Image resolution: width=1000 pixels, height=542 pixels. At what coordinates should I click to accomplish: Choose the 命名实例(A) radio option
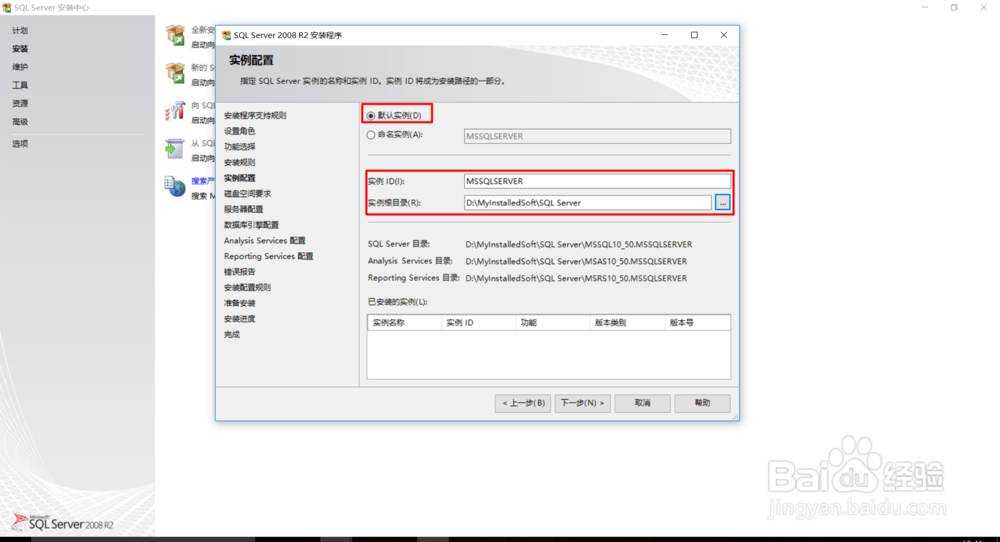(x=371, y=135)
